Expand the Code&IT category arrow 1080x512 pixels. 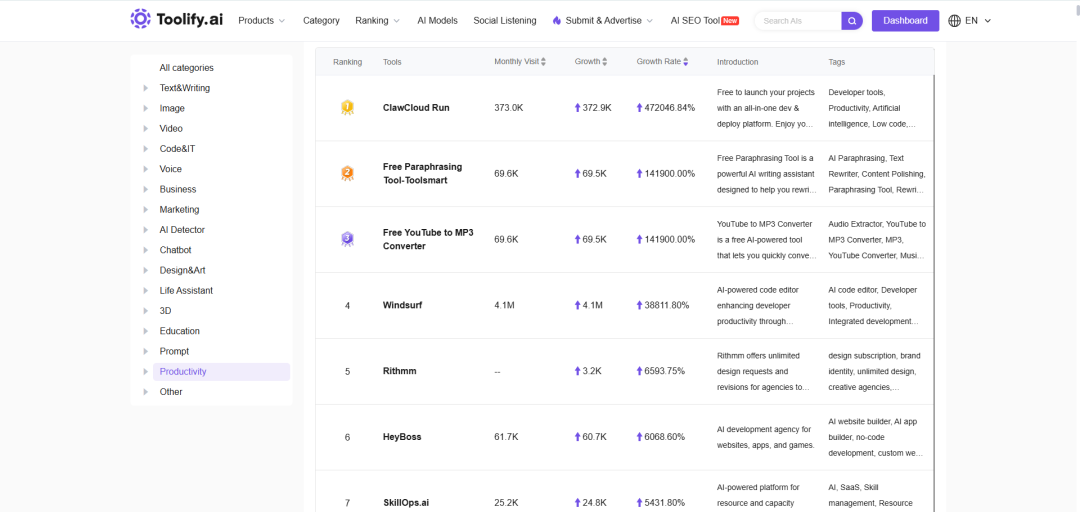tap(145, 149)
